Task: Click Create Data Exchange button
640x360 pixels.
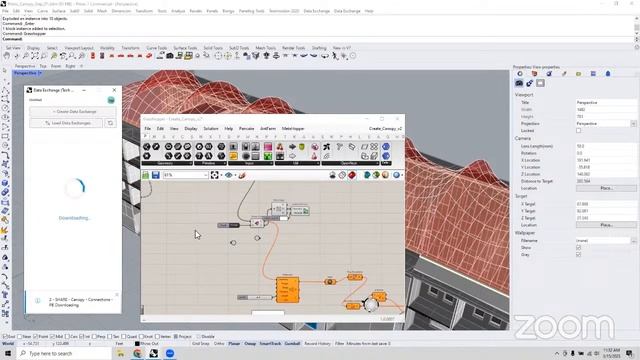Action: [73, 111]
